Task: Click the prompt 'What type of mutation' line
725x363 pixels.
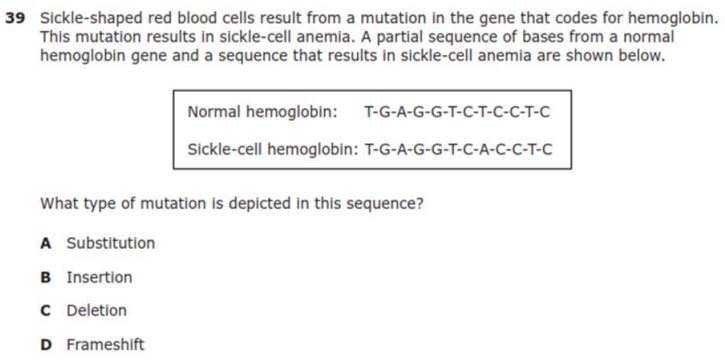Action: pos(232,203)
